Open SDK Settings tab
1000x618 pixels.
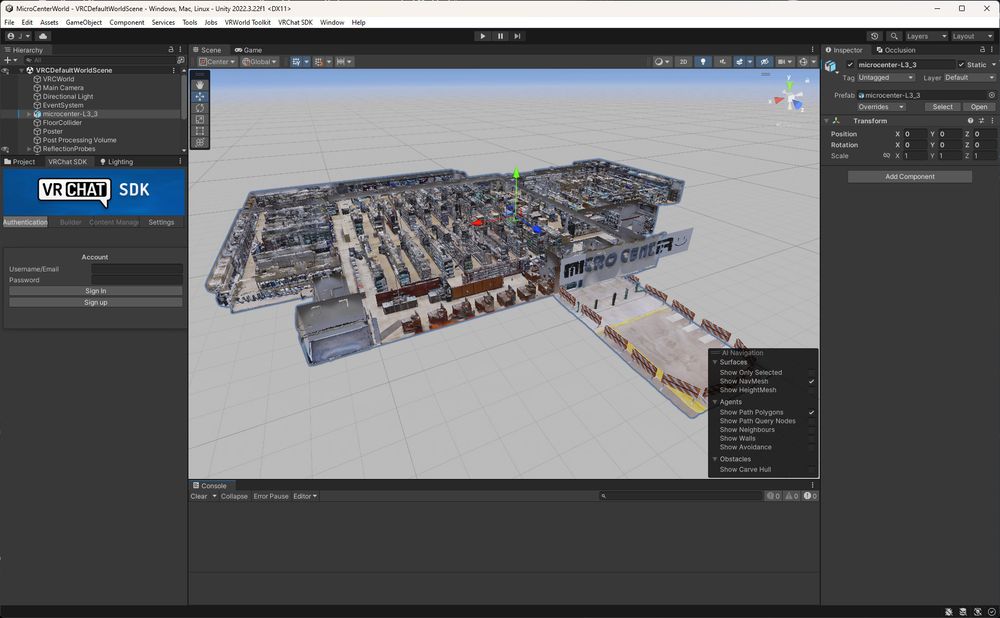[x=161, y=223]
